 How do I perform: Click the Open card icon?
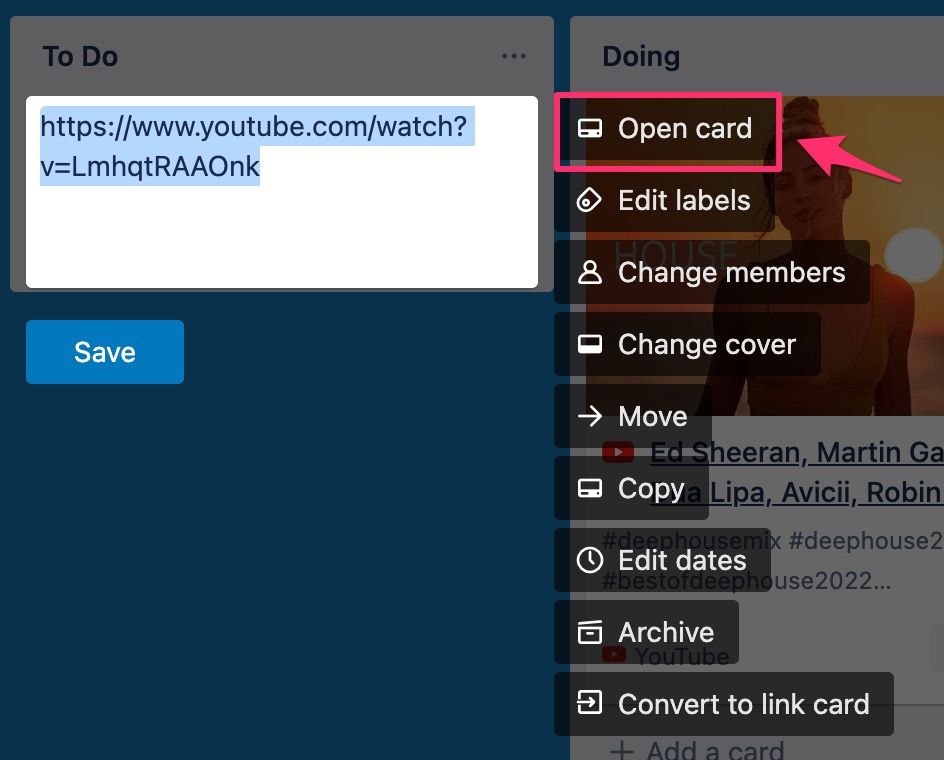coord(589,128)
